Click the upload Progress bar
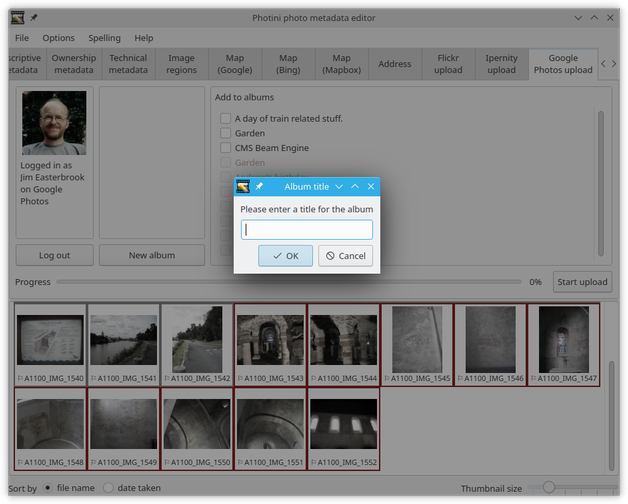 pyautogui.click(x=289, y=282)
